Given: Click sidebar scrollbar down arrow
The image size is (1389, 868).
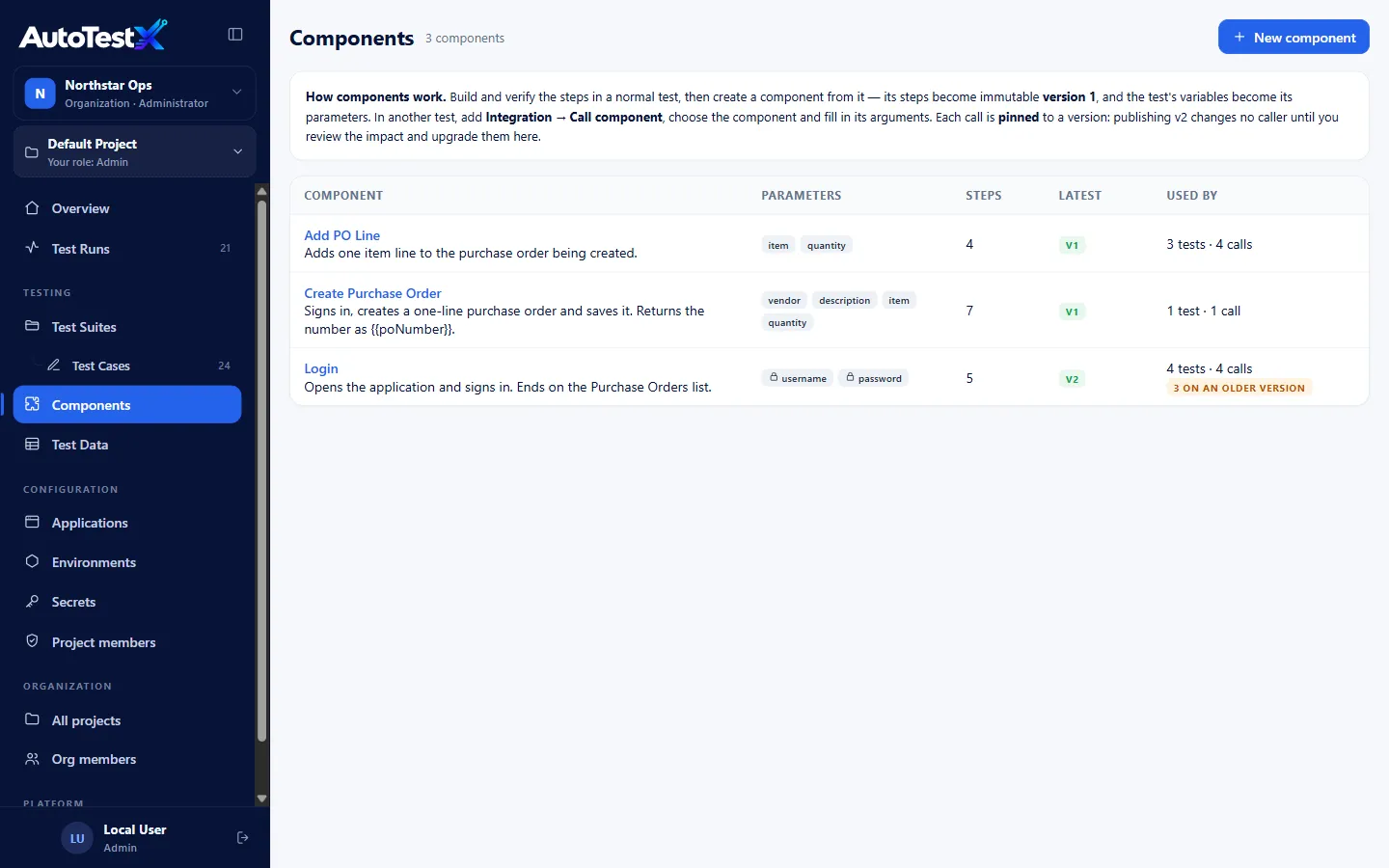Looking at the screenshot, I should [x=261, y=799].
